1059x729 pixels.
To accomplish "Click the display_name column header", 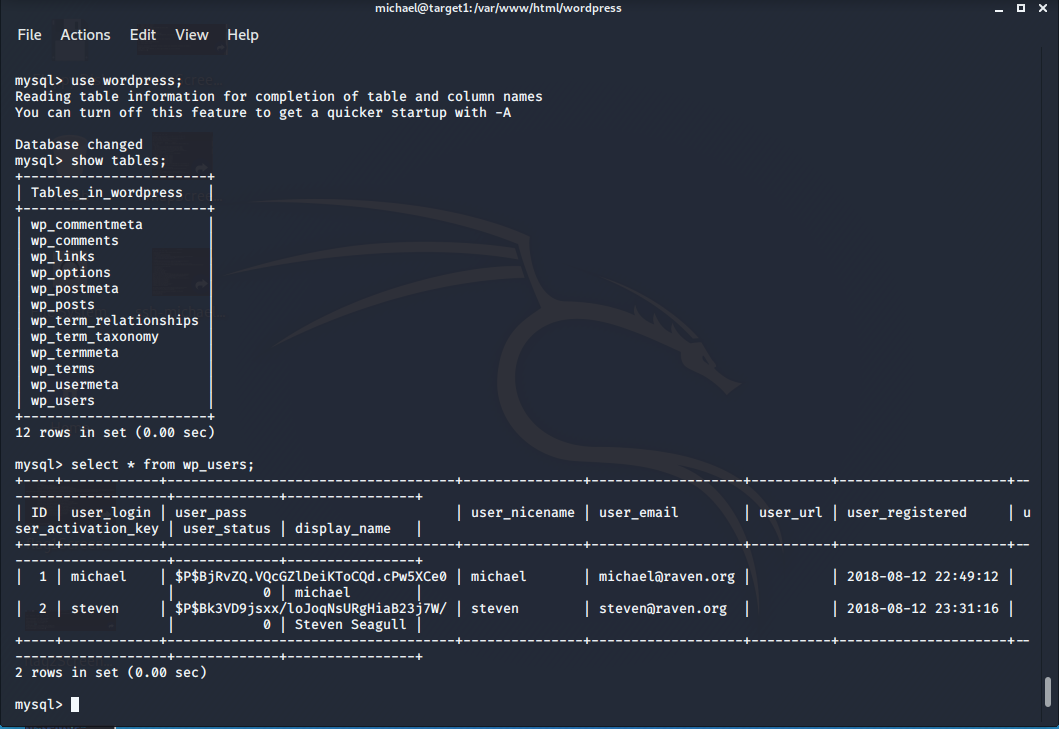I will (342, 528).
